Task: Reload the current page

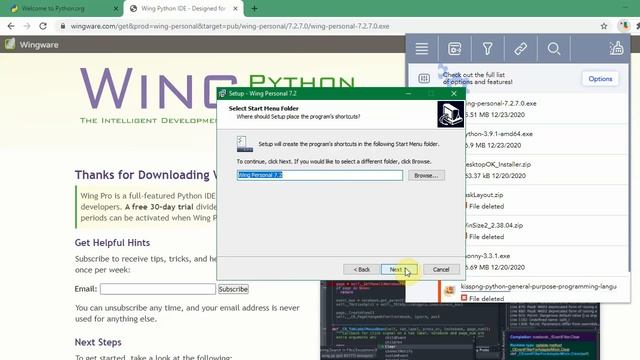Action: (43, 26)
